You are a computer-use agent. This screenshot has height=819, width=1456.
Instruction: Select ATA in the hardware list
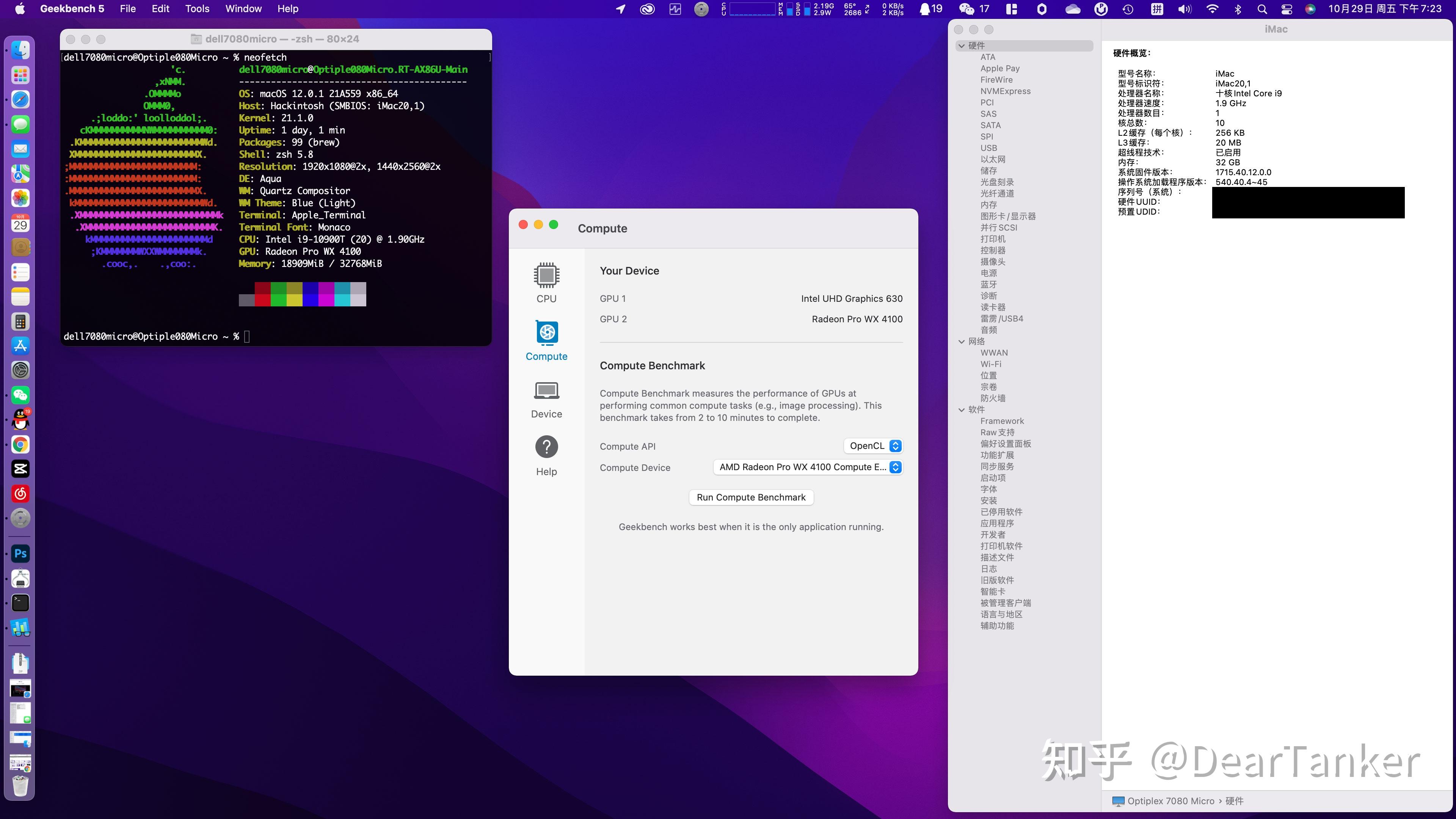click(987, 57)
